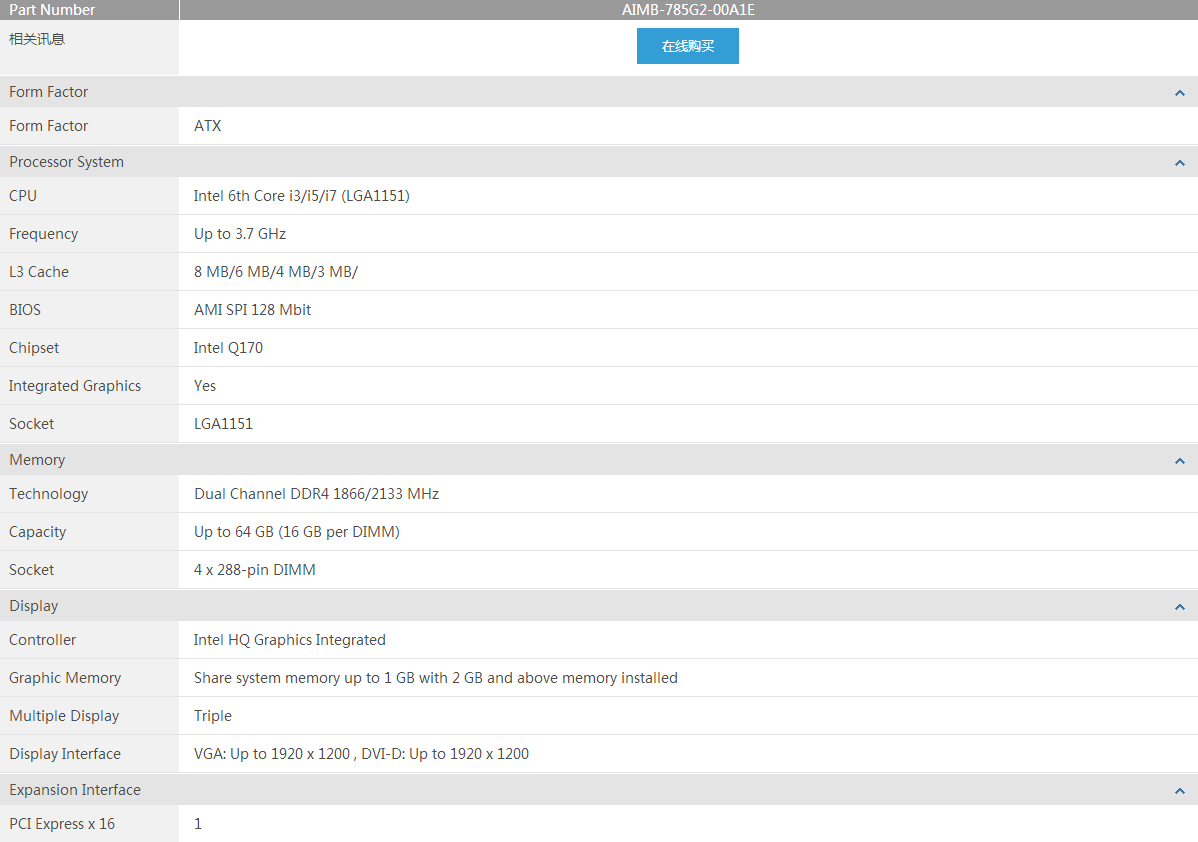Collapse the Memory section chevron
Image resolution: width=1198 pixels, height=842 pixels.
coord(1180,461)
